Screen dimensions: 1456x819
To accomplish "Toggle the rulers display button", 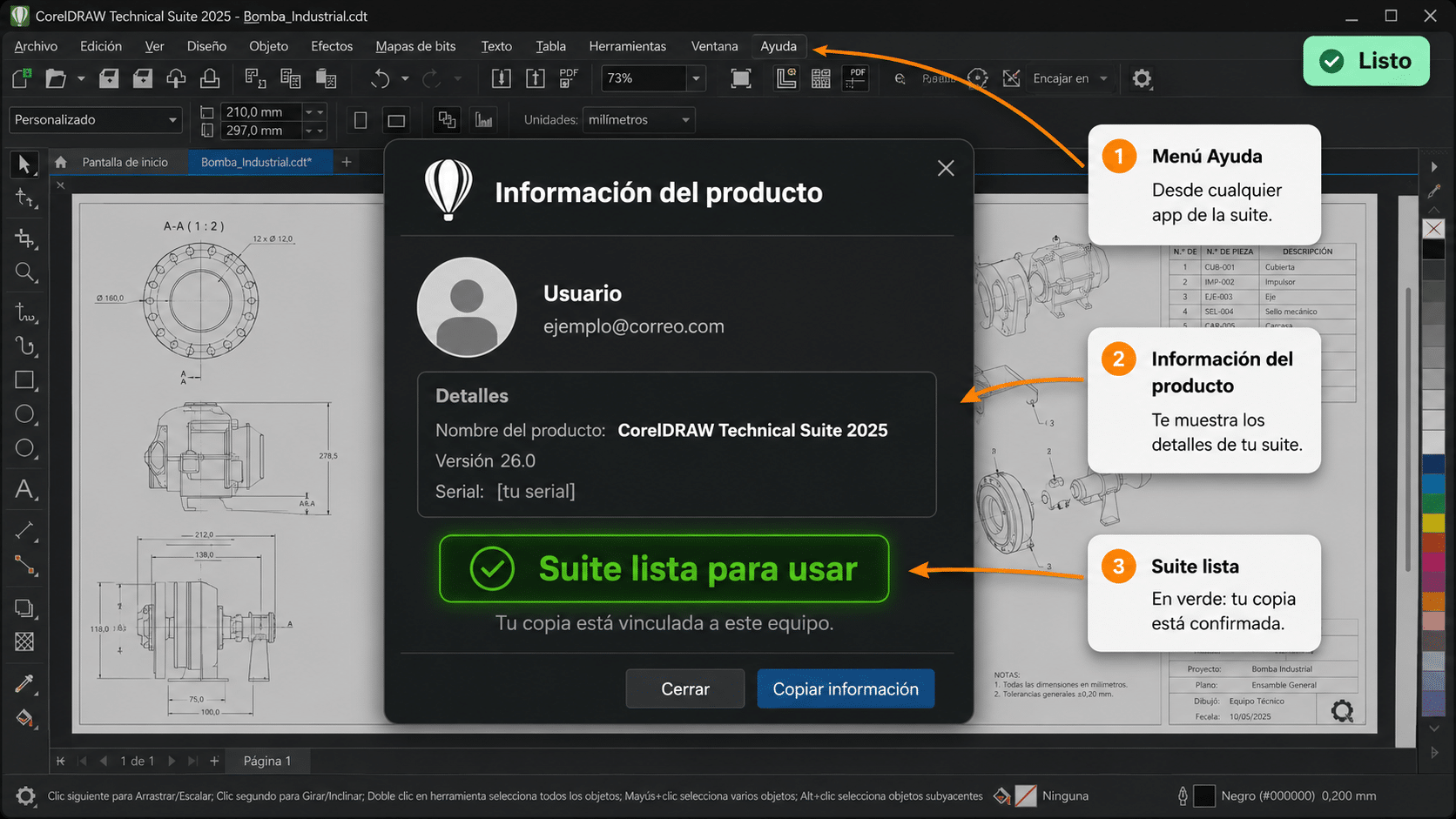I will coord(786,78).
